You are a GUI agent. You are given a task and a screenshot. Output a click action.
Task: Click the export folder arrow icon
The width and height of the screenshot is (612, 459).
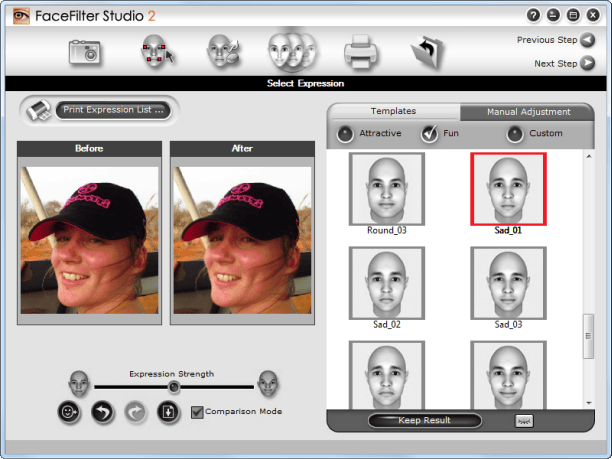click(427, 52)
